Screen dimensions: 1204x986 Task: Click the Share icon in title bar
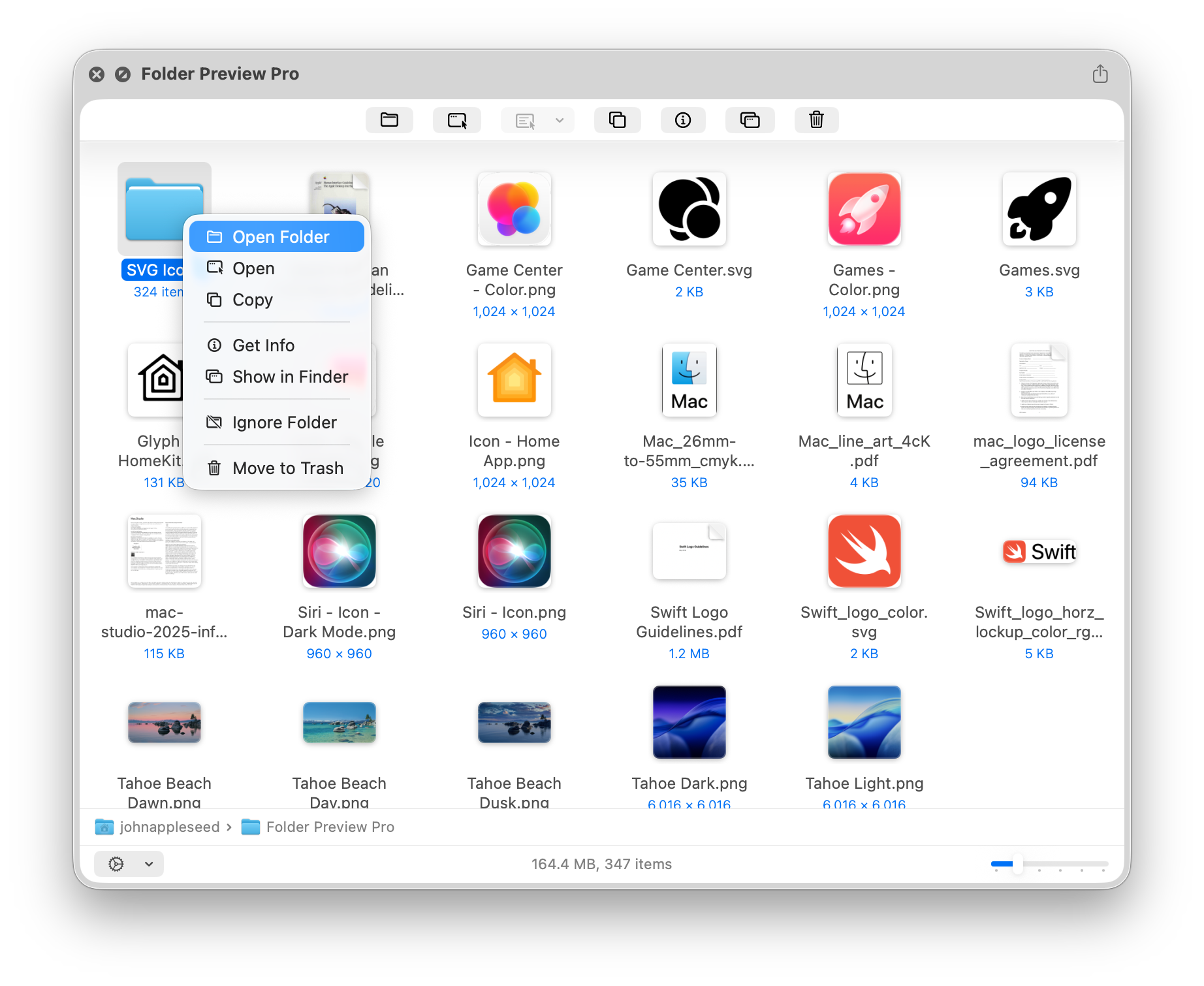point(1100,74)
